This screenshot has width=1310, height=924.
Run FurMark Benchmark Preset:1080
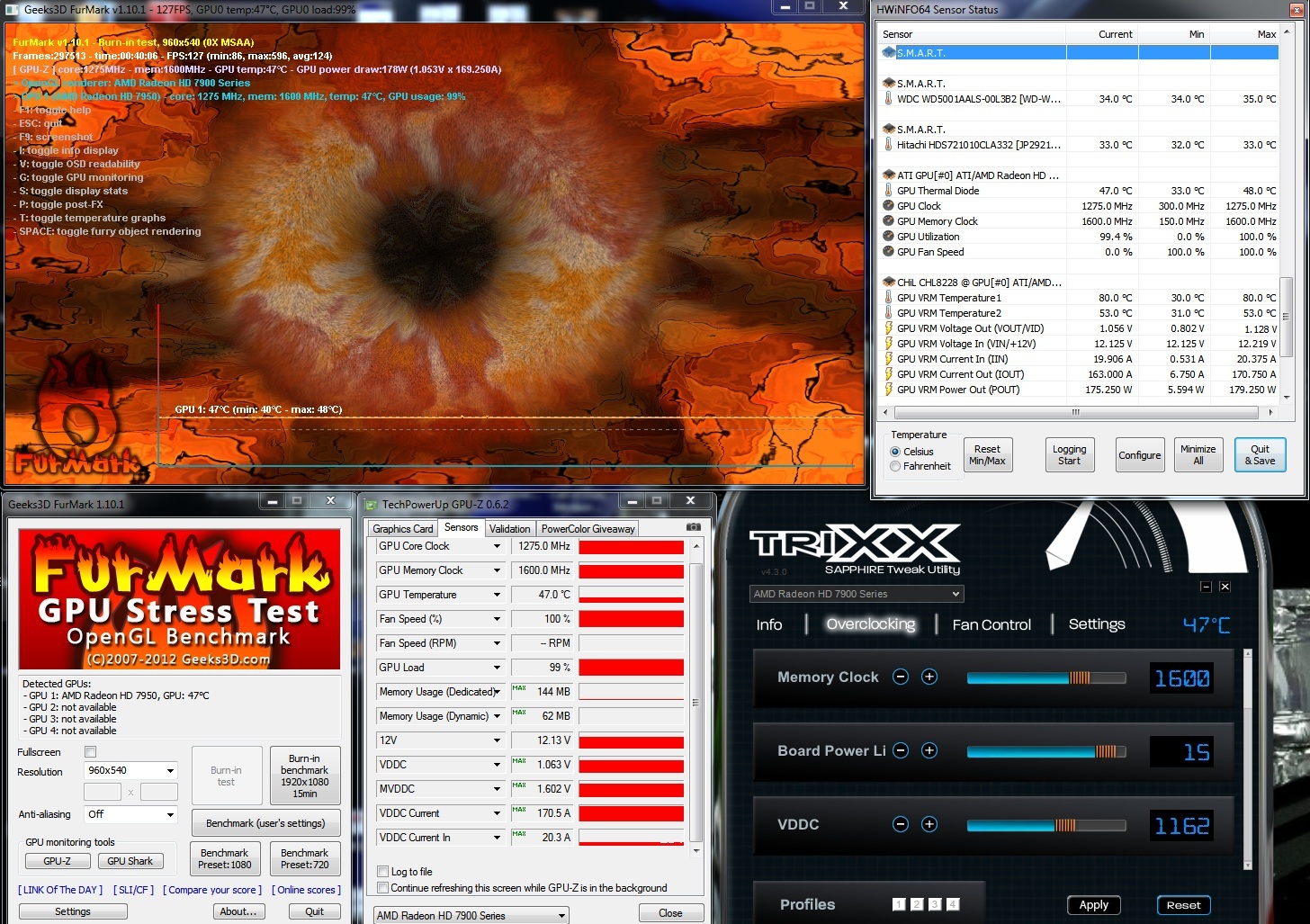[225, 858]
